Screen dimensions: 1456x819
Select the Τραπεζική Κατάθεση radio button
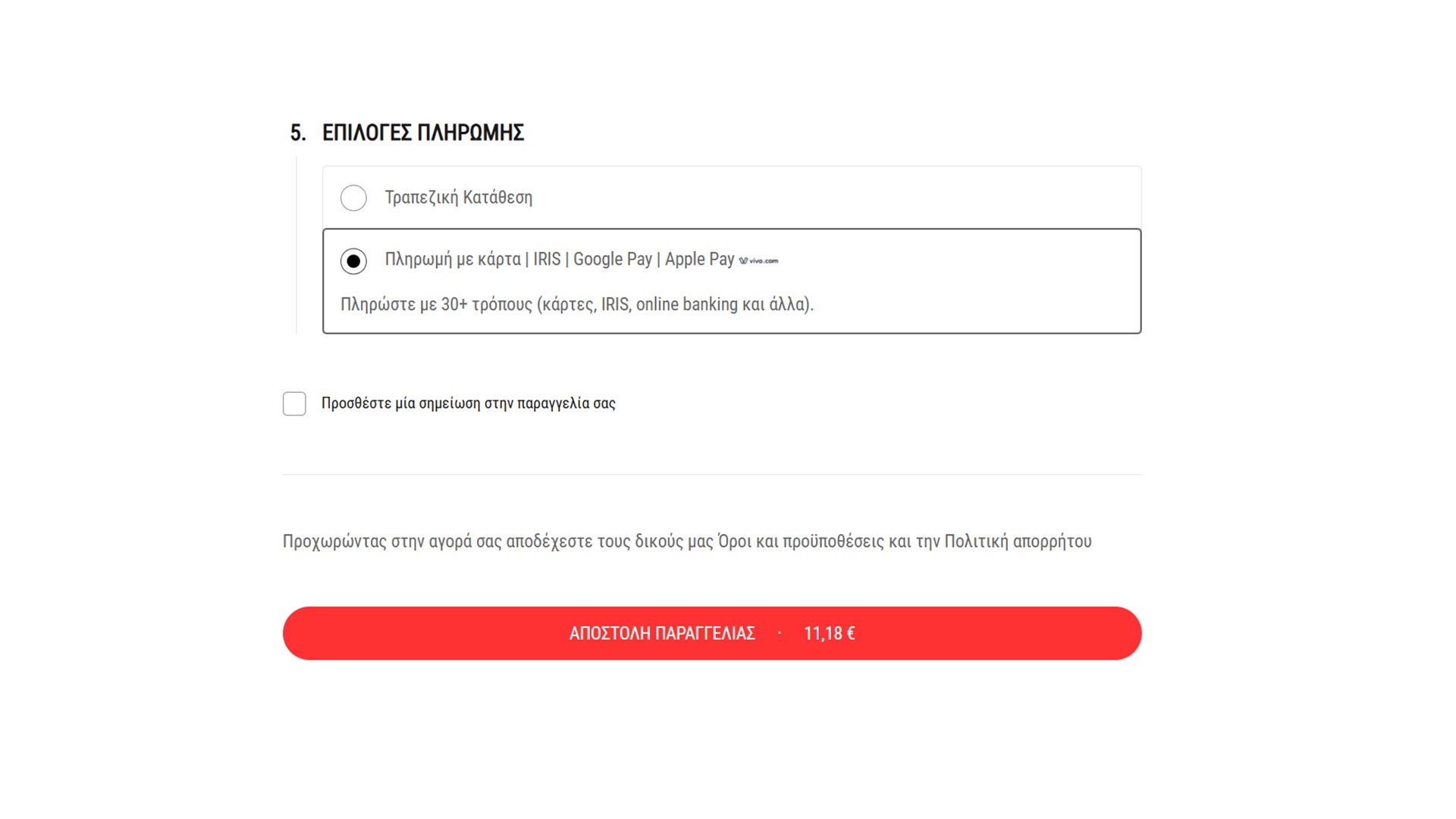click(x=353, y=198)
